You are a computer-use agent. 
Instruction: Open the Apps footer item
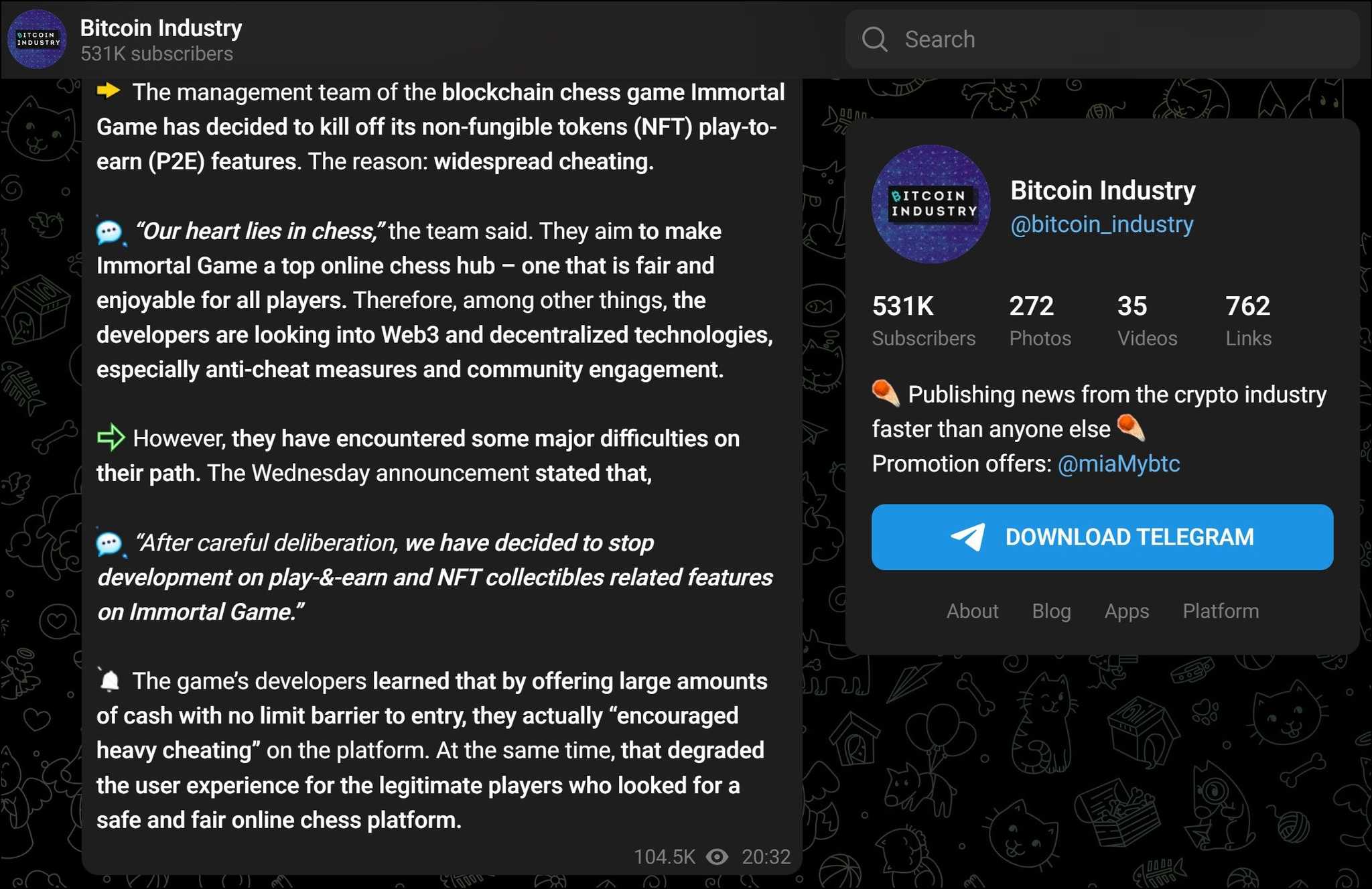1126,611
